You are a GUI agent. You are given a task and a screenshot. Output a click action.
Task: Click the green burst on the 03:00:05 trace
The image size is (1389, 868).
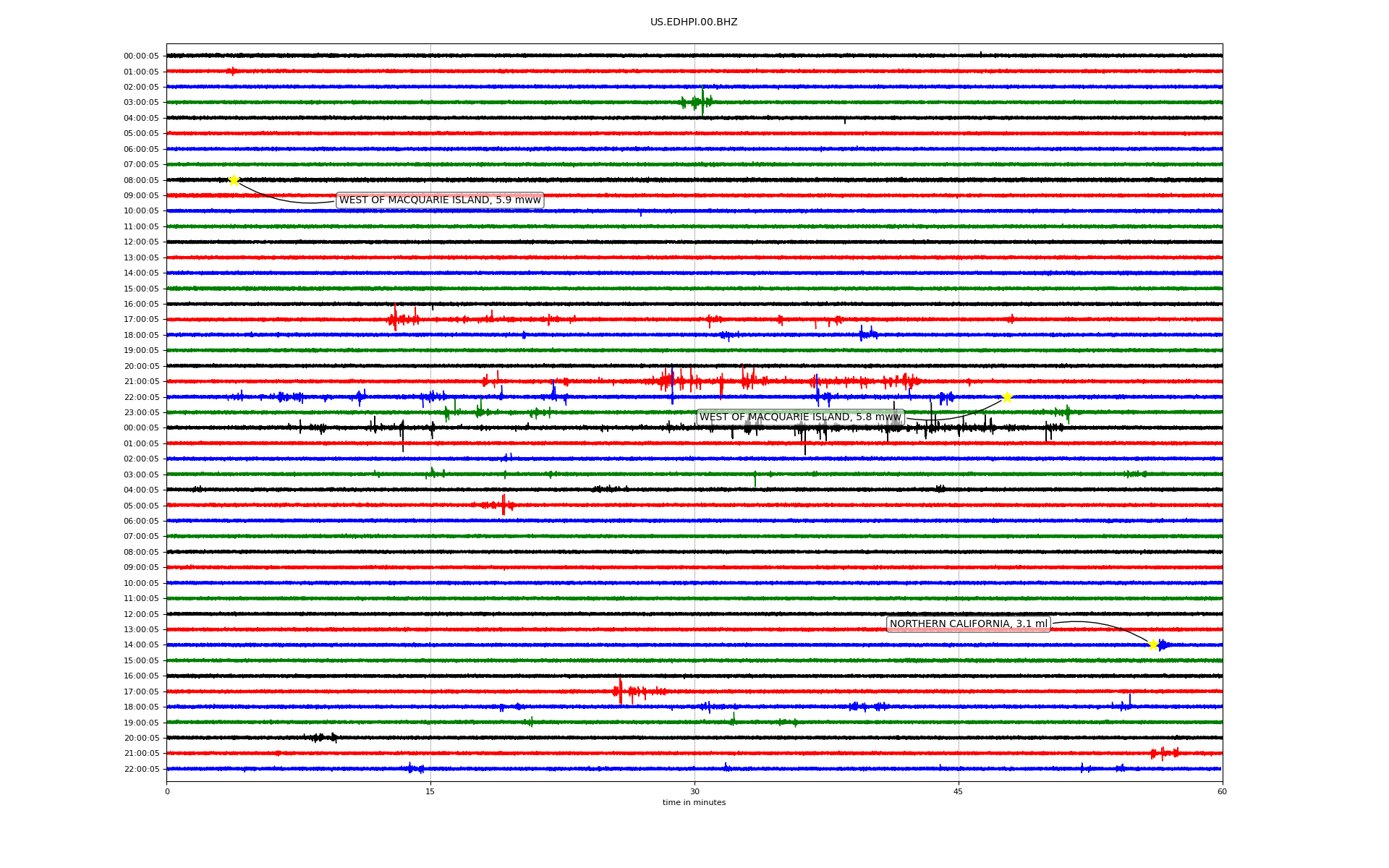[x=700, y=102]
